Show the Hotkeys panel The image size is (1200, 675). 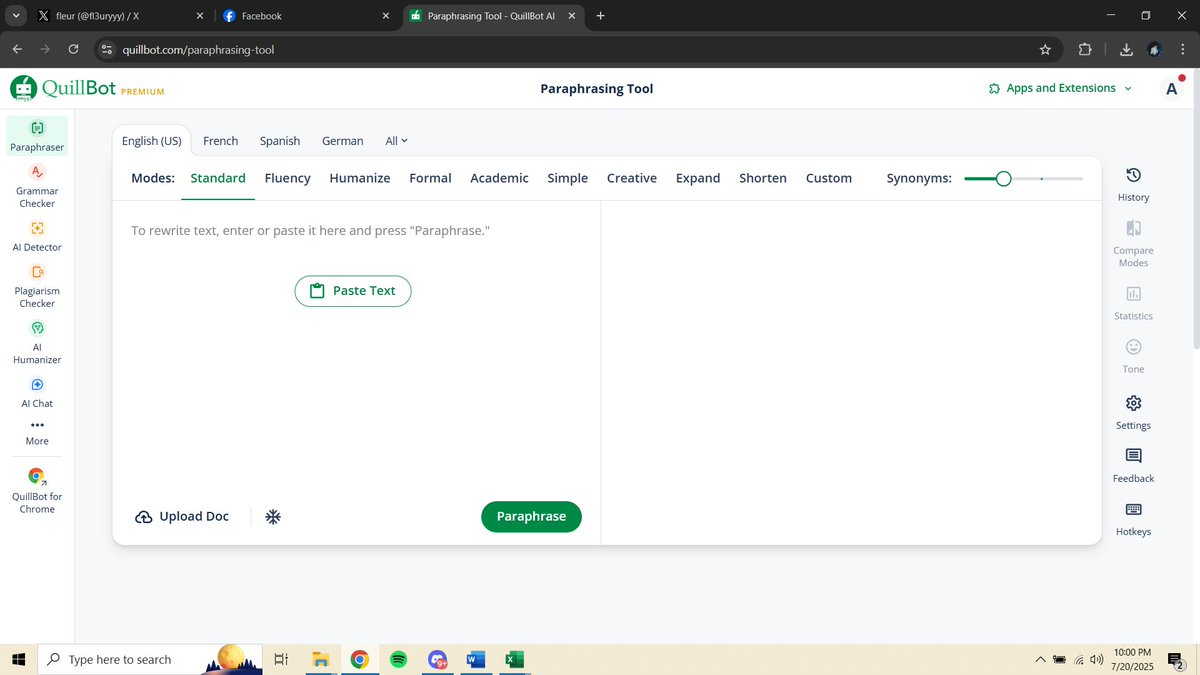click(x=1133, y=519)
